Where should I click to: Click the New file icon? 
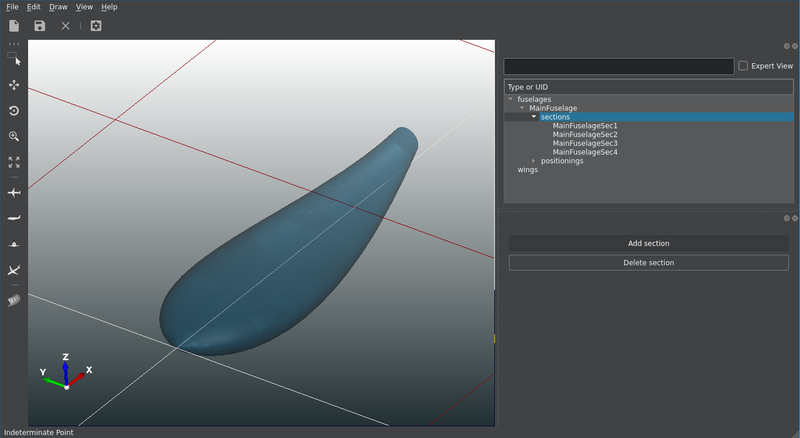pyautogui.click(x=14, y=25)
